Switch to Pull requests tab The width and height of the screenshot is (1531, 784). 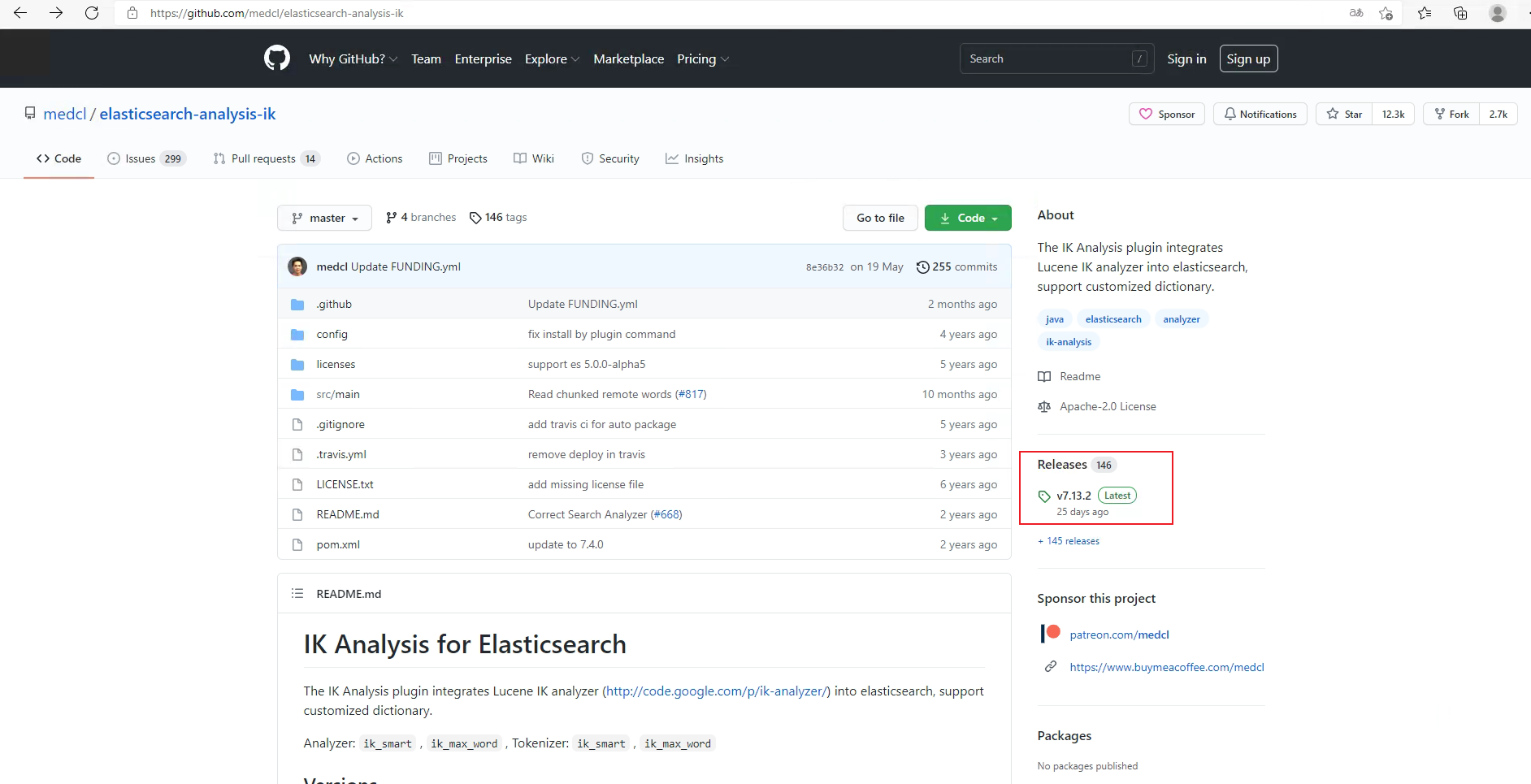click(267, 158)
